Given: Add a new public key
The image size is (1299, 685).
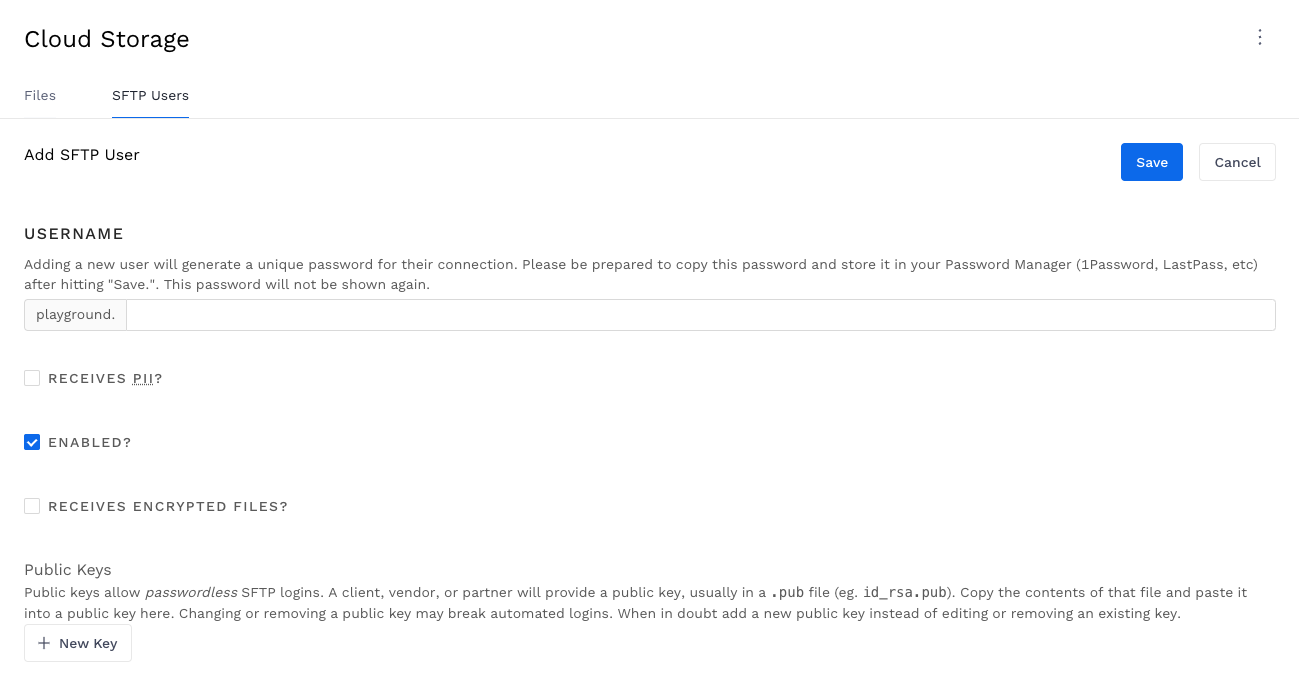Looking at the screenshot, I should (x=77, y=643).
